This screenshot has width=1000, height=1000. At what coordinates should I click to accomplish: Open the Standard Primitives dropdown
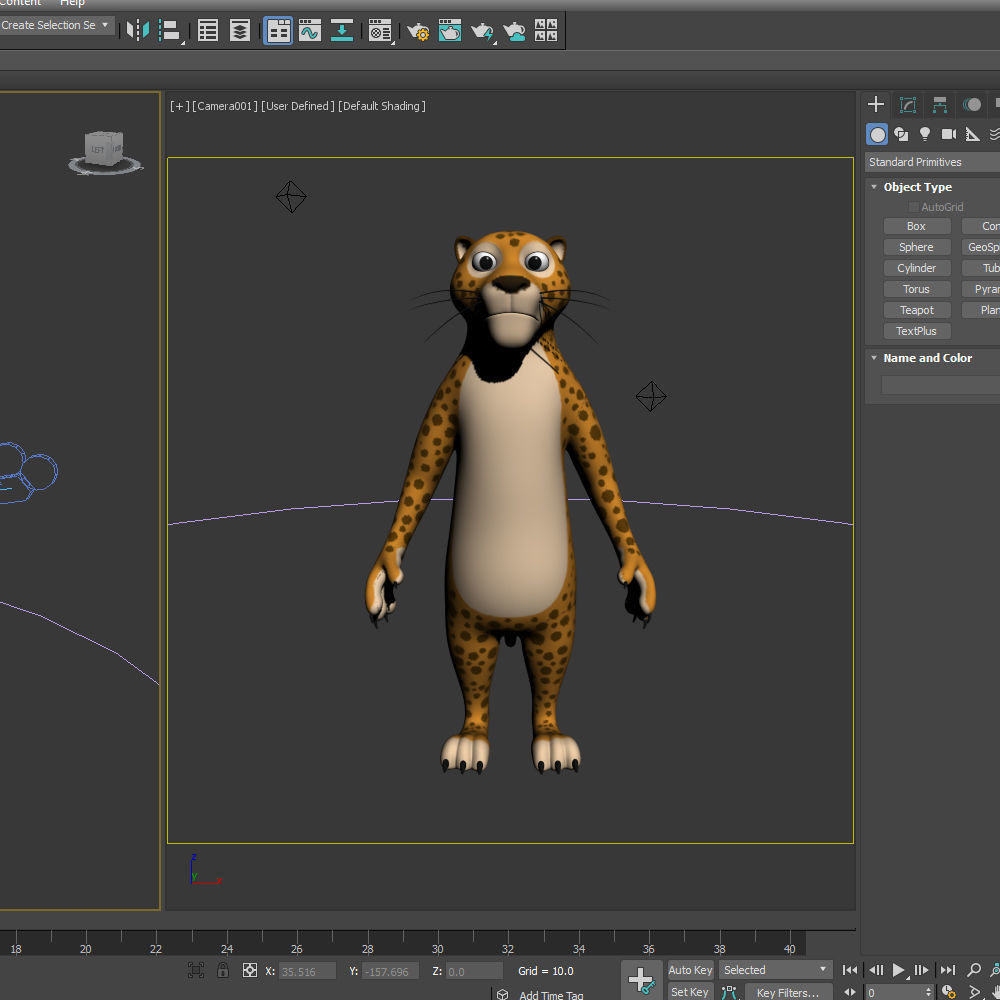pyautogui.click(x=932, y=162)
